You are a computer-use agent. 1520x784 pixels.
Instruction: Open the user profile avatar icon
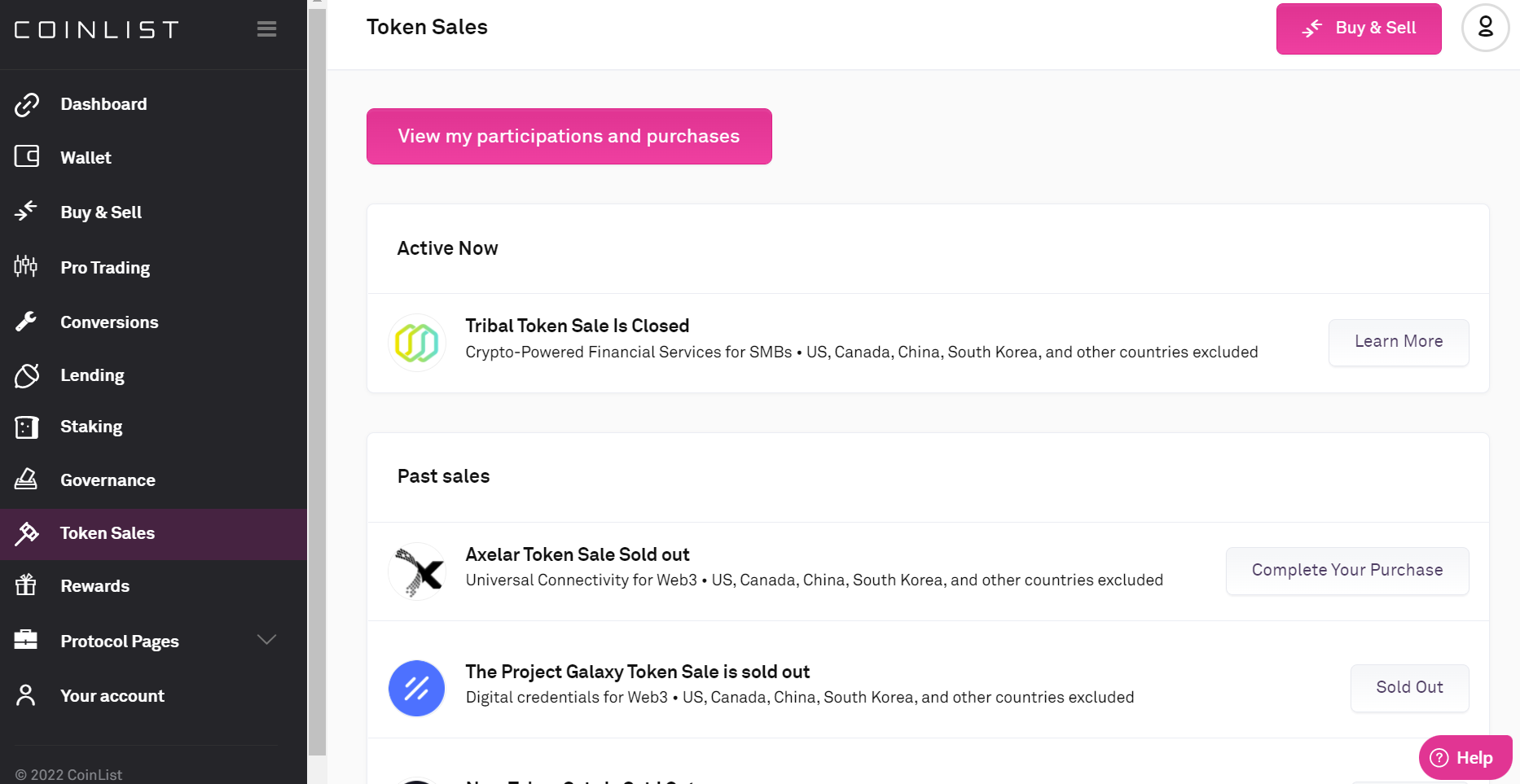pos(1485,28)
